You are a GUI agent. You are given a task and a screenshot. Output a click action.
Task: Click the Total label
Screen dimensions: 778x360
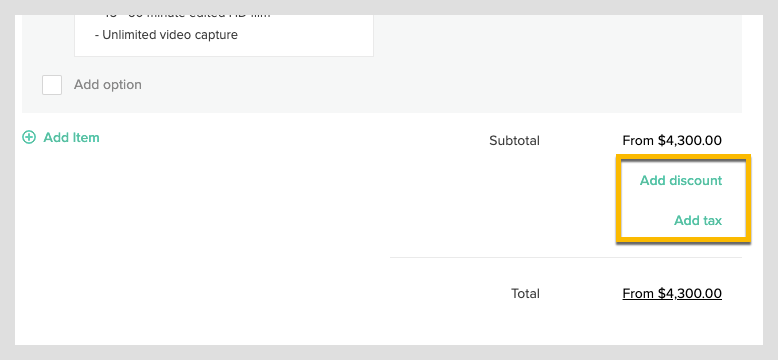point(525,294)
